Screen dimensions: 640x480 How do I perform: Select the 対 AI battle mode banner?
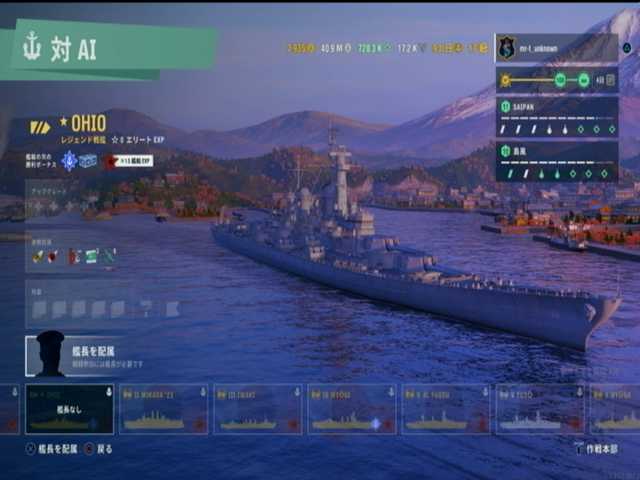[110, 49]
